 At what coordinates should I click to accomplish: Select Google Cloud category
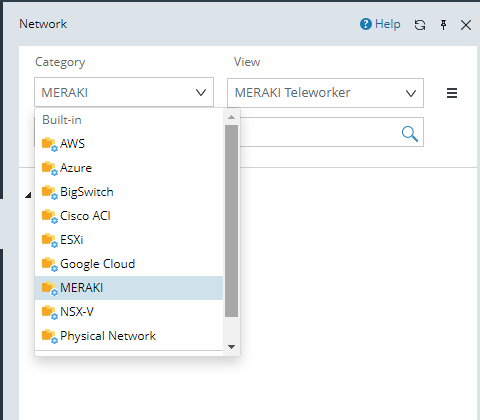click(129, 264)
